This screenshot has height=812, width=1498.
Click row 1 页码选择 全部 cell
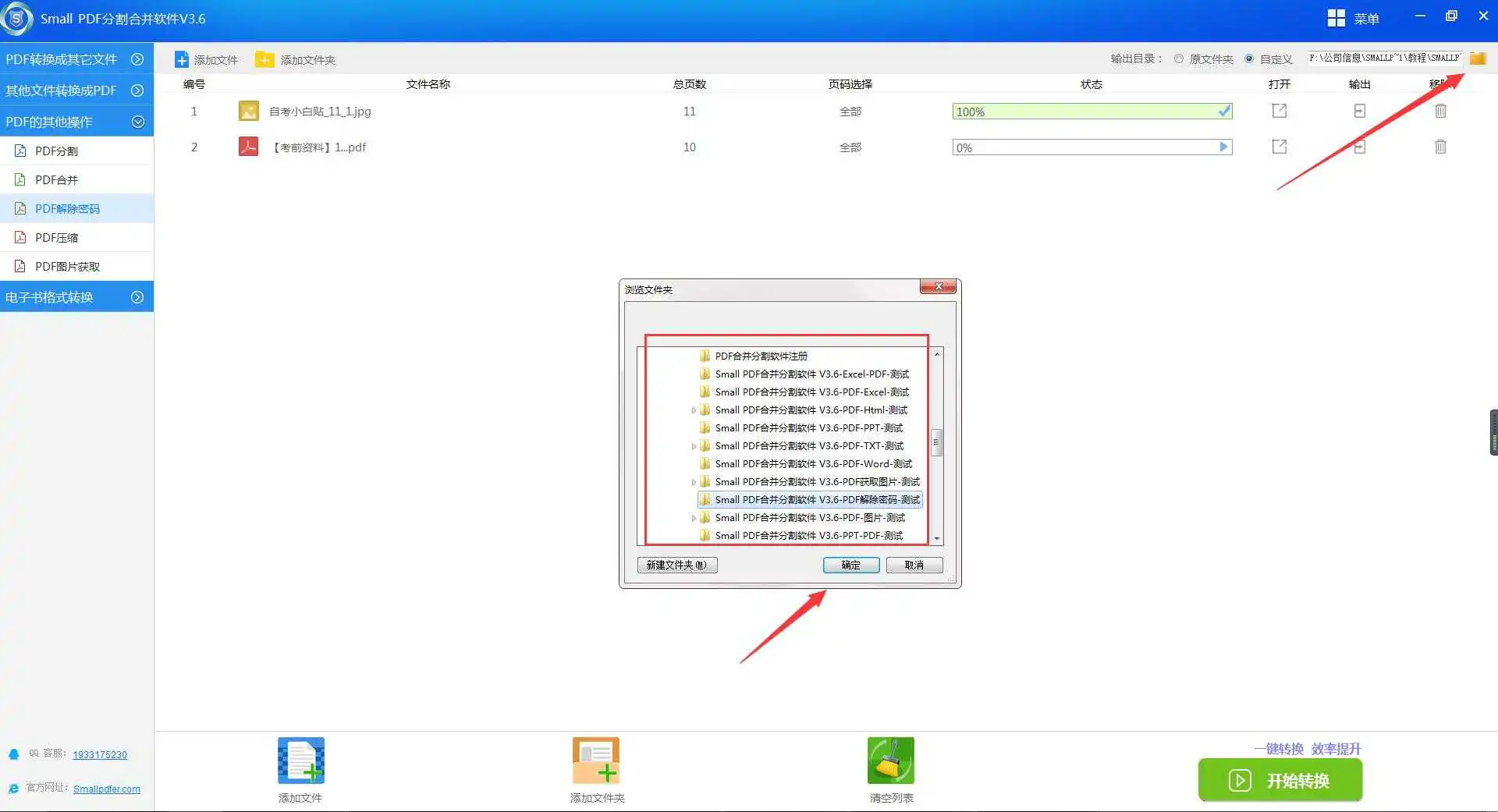tap(850, 112)
